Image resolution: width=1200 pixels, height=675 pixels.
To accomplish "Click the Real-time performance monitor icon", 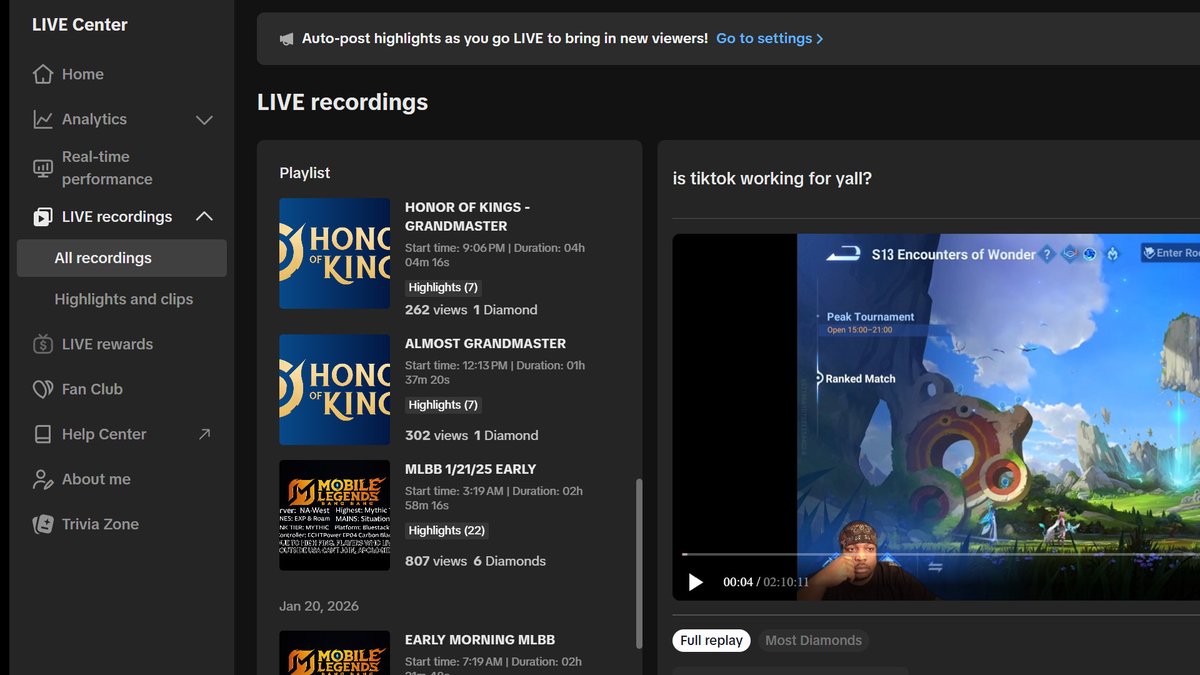I will 42,168.
